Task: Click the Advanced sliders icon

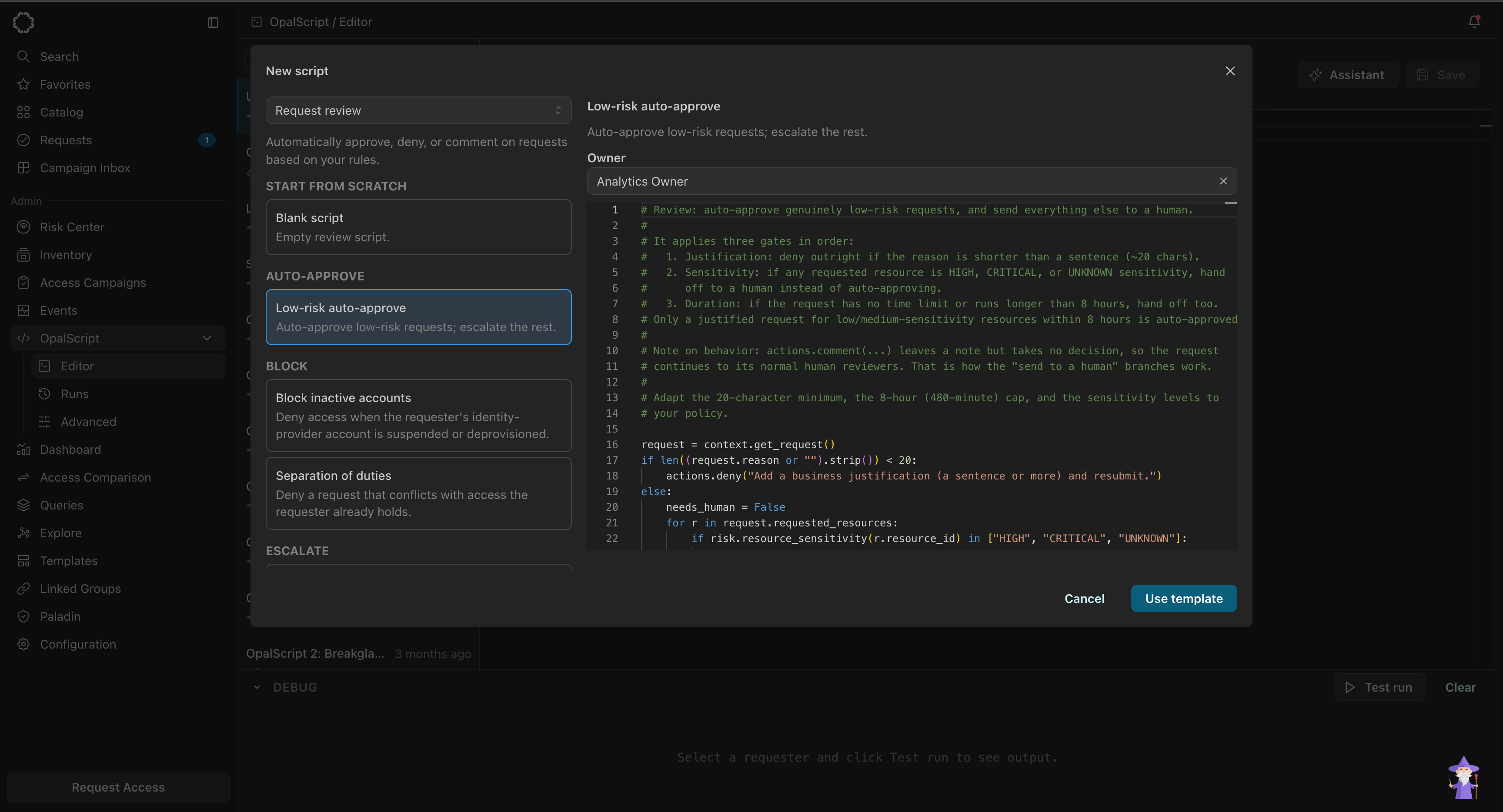Action: point(44,422)
